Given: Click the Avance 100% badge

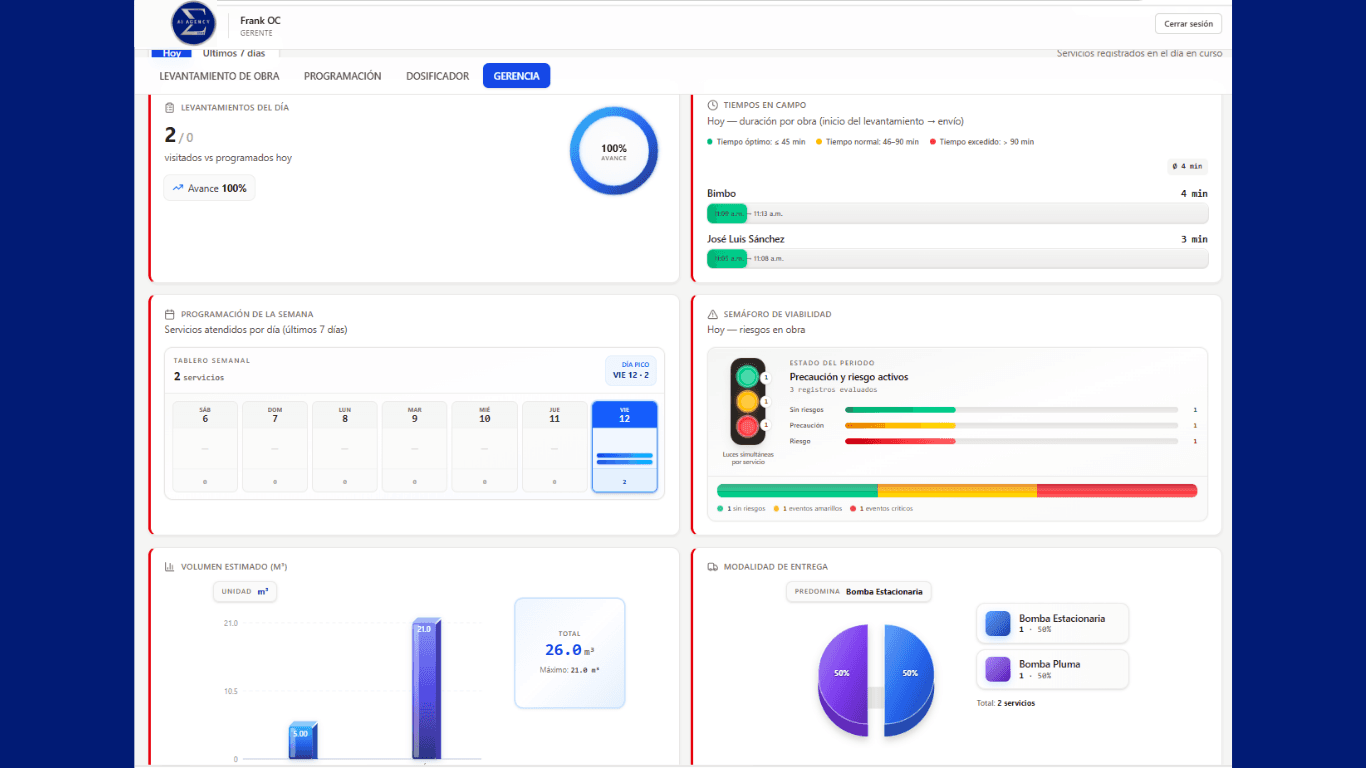Looking at the screenshot, I should 209,188.
